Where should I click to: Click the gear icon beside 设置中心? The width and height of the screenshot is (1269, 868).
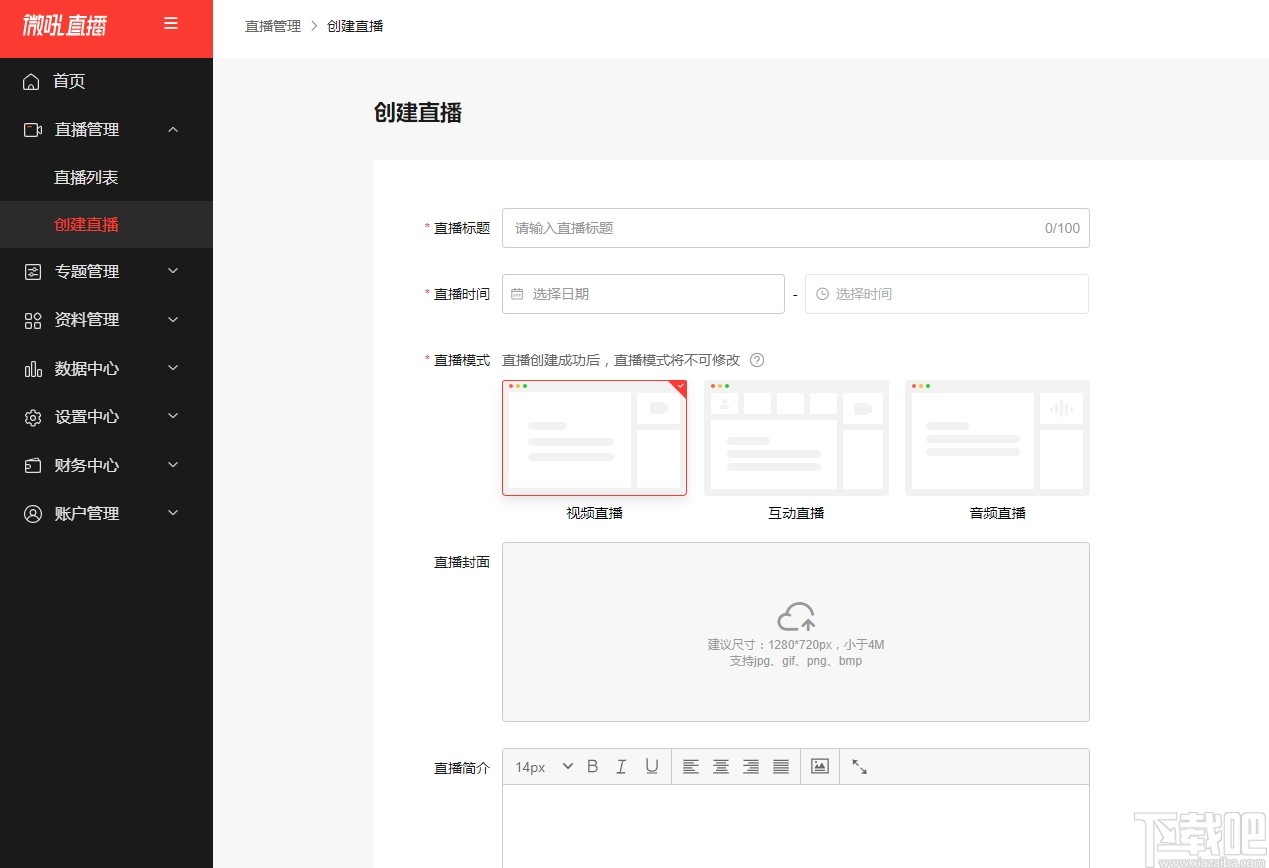32,417
